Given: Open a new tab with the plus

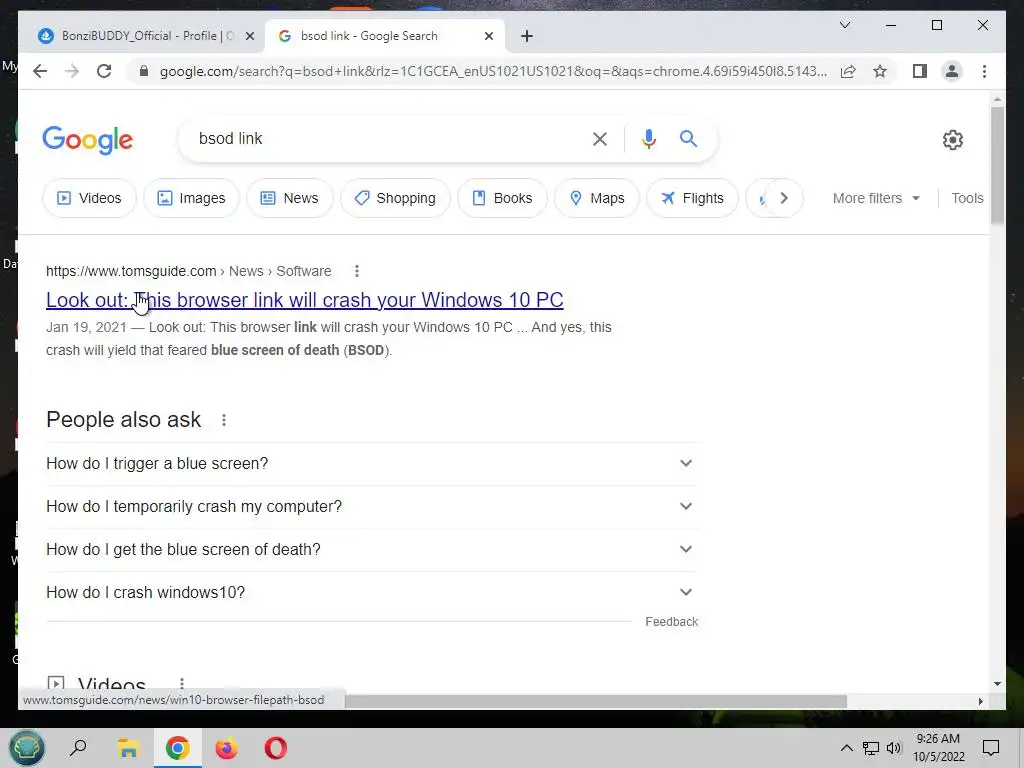Looking at the screenshot, I should (527, 36).
